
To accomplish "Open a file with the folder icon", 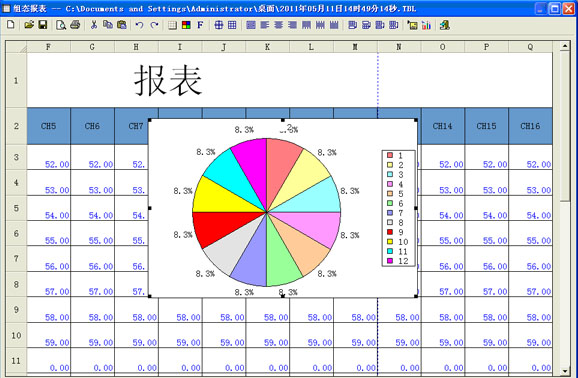I will [29, 25].
